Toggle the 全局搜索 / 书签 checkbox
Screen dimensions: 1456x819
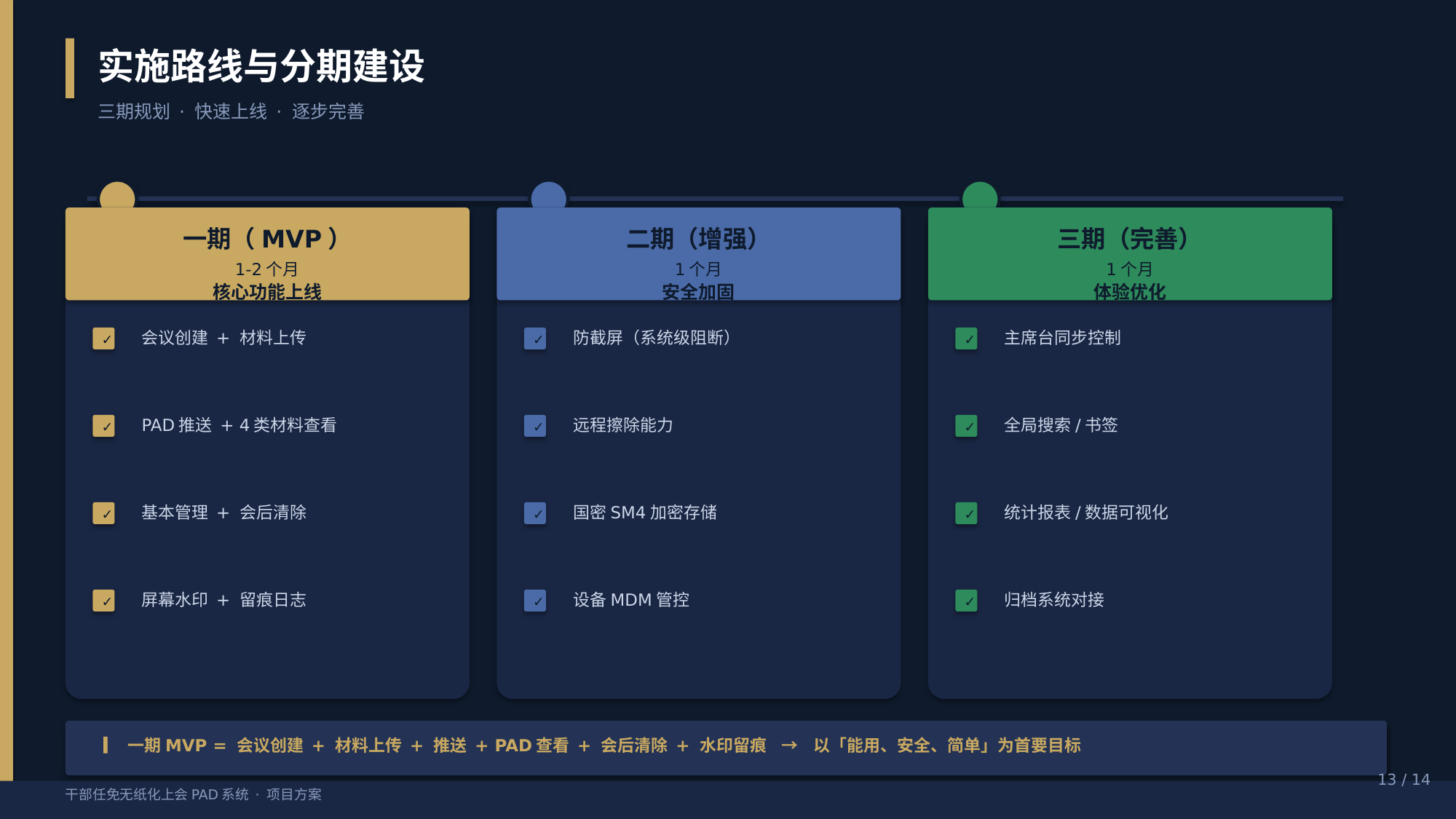coord(966,426)
